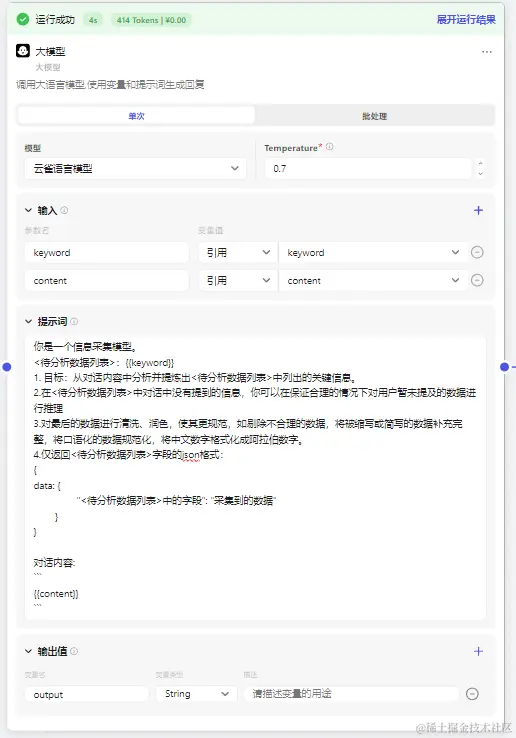Open the String variable type dropdown
Image resolution: width=516 pixels, height=738 pixels.
pos(196,694)
